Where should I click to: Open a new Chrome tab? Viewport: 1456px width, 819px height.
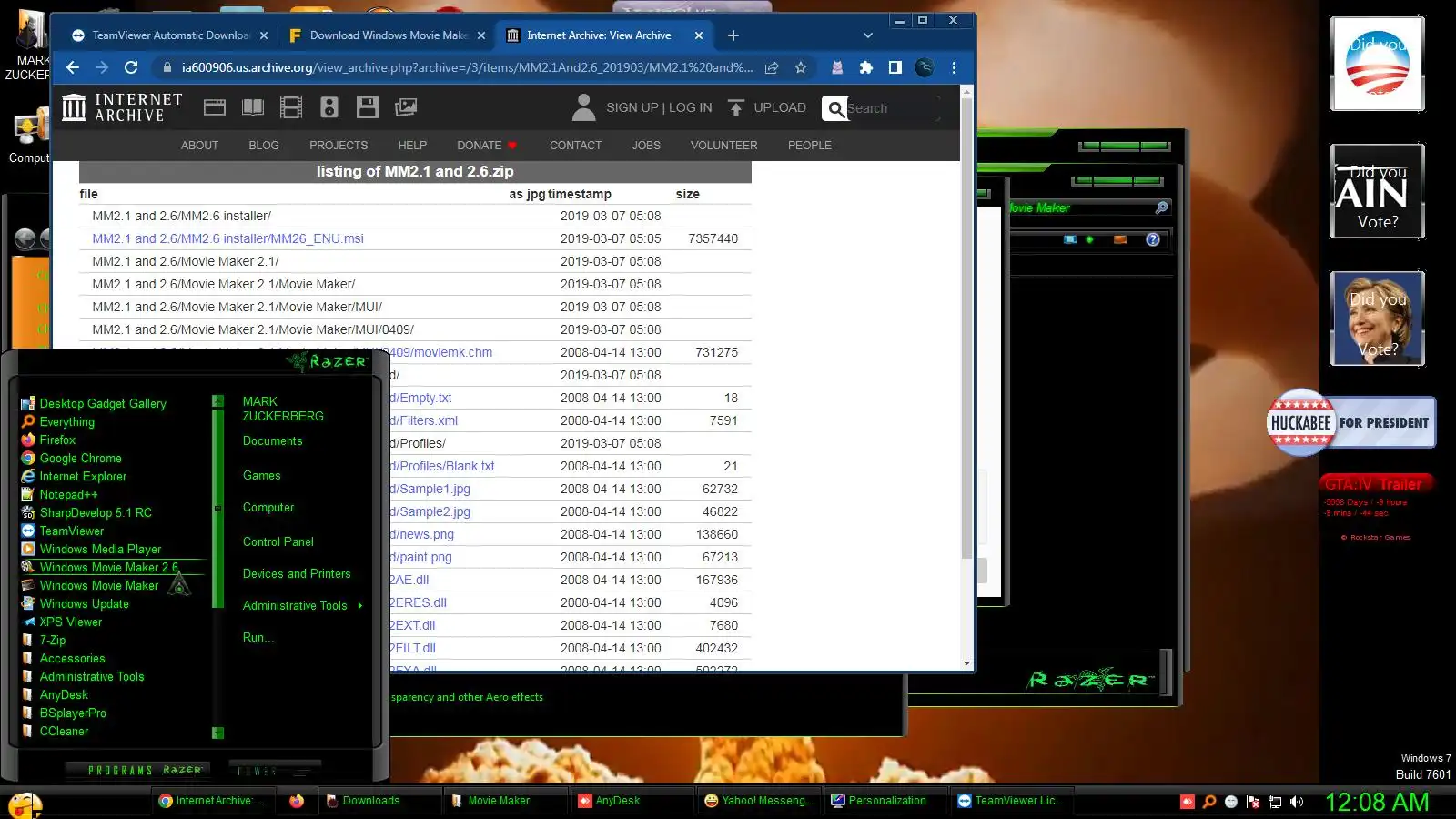click(x=733, y=35)
